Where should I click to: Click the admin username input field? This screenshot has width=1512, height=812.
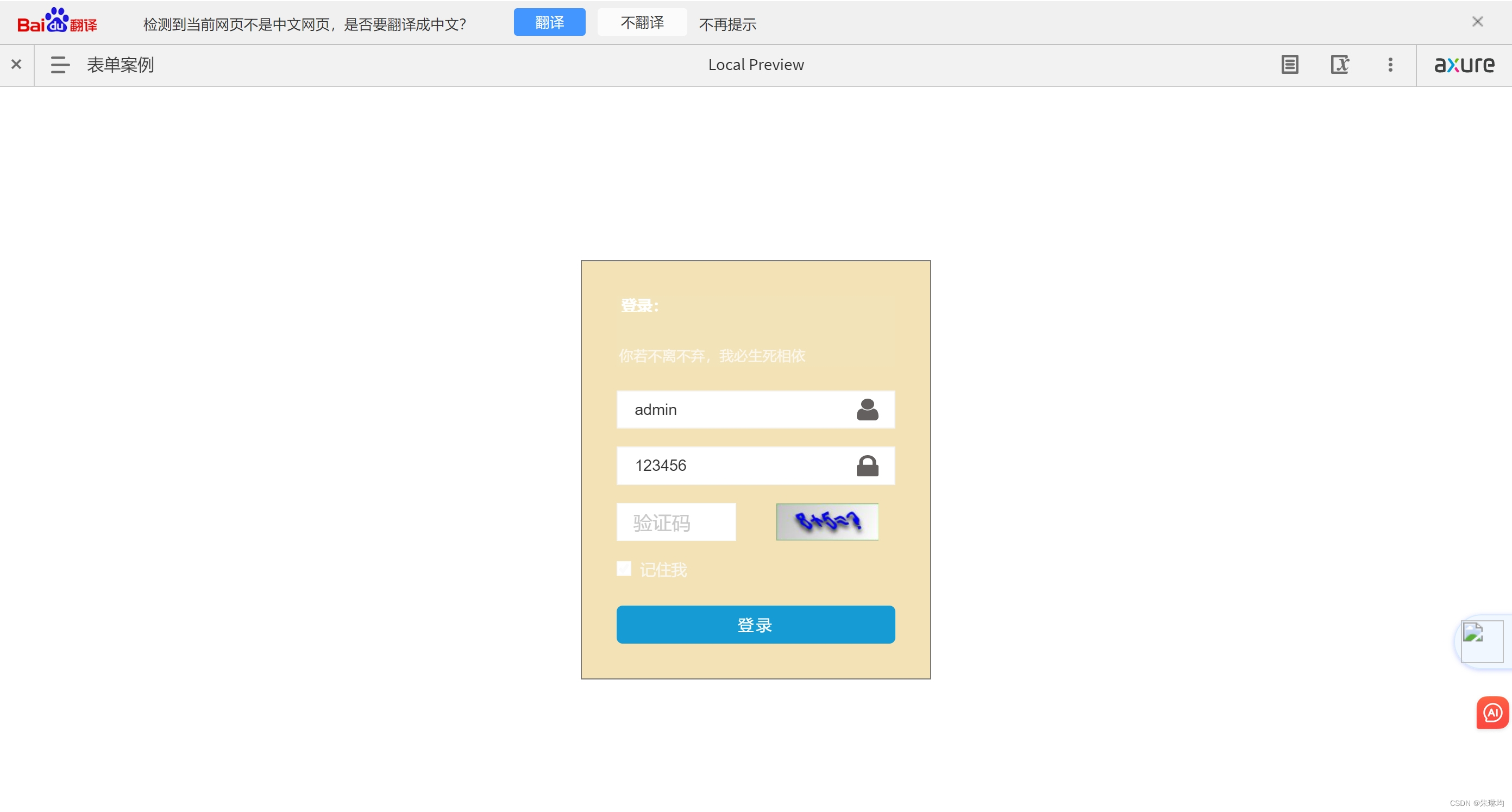click(x=733, y=410)
